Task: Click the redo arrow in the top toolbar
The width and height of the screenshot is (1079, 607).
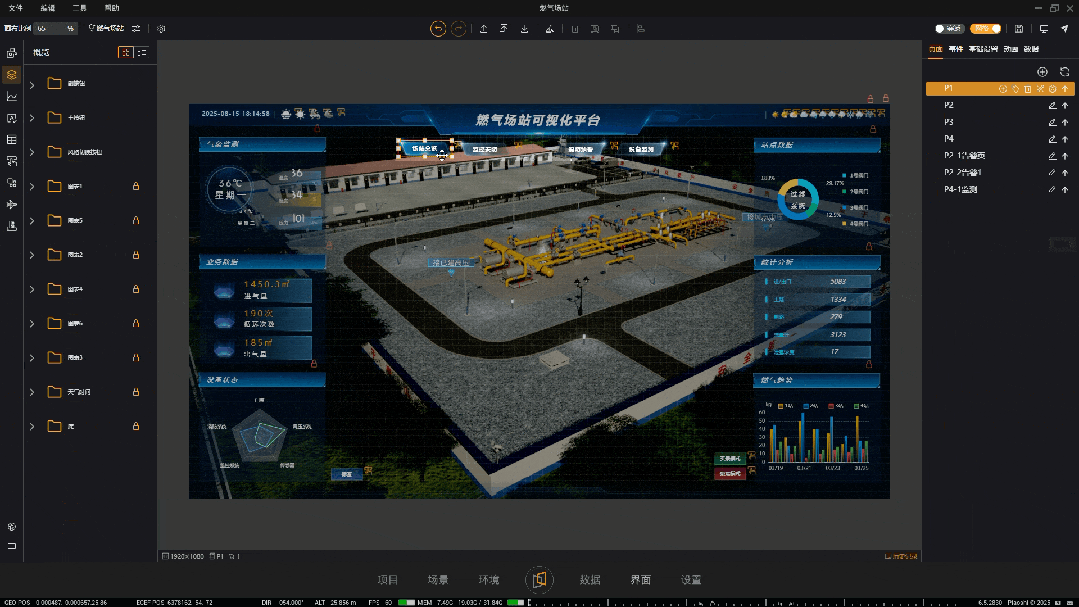Action: click(x=458, y=28)
